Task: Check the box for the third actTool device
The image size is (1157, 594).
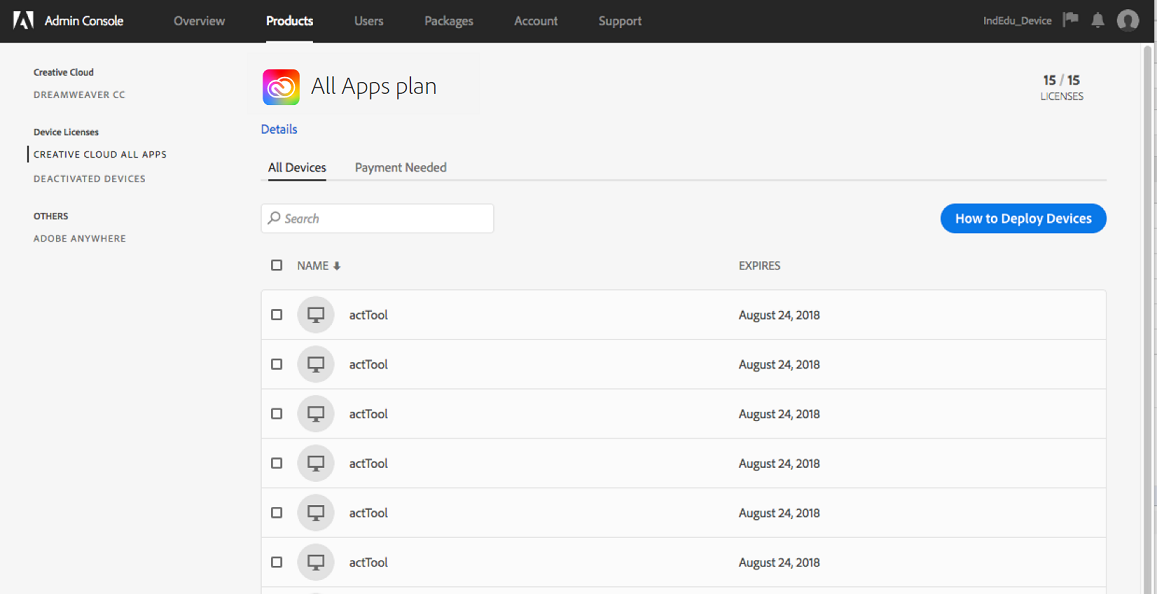Action: [x=277, y=414]
